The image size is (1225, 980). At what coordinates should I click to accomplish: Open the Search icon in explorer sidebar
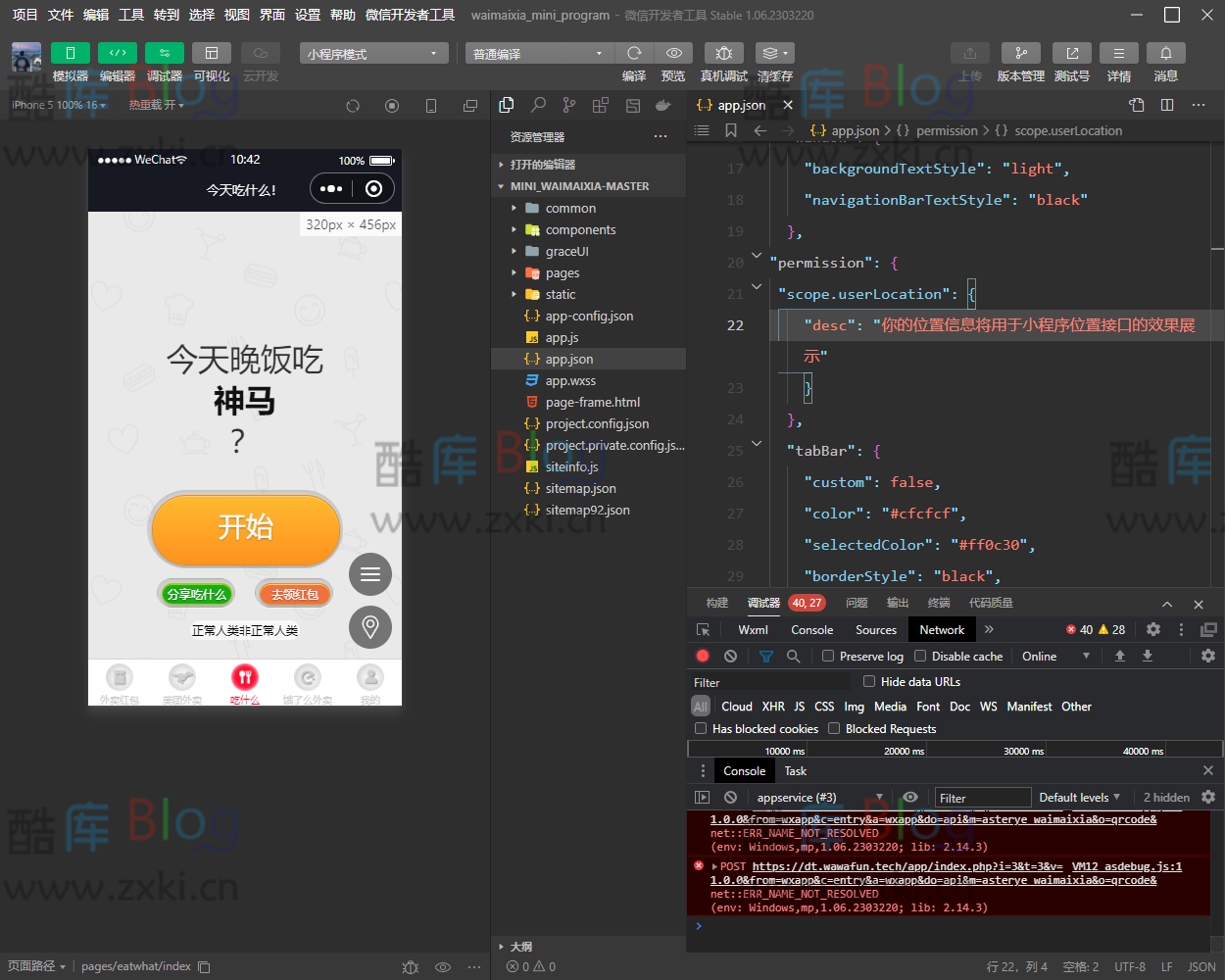[538, 105]
